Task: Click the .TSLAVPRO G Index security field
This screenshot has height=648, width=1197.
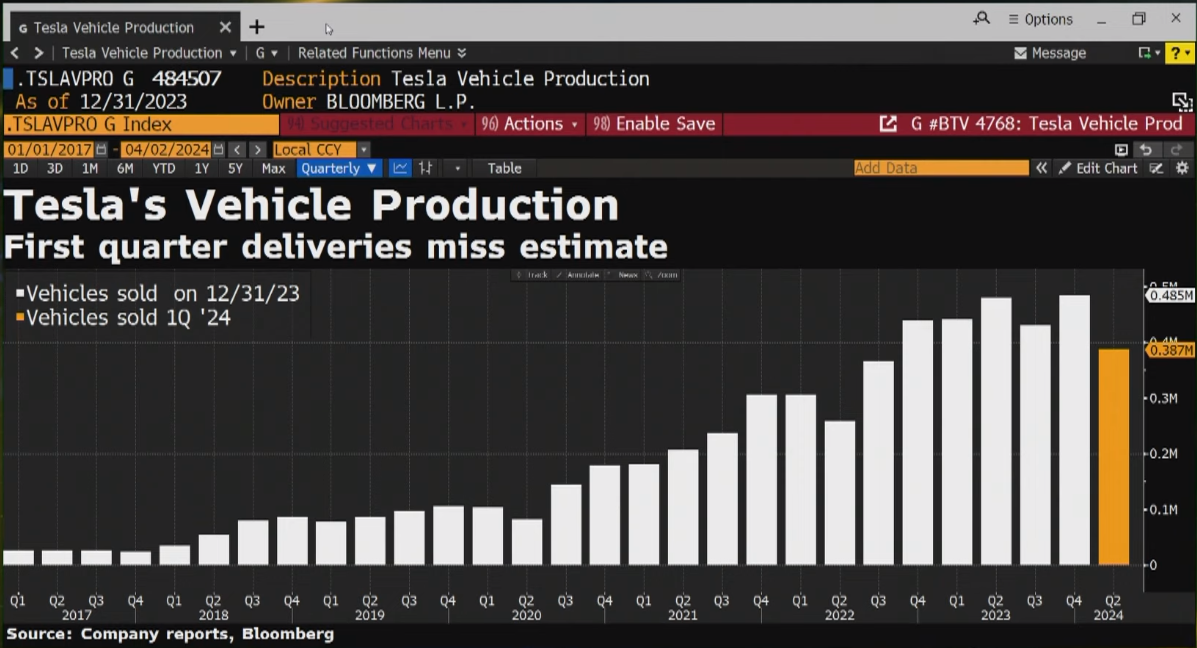Action: [141, 124]
